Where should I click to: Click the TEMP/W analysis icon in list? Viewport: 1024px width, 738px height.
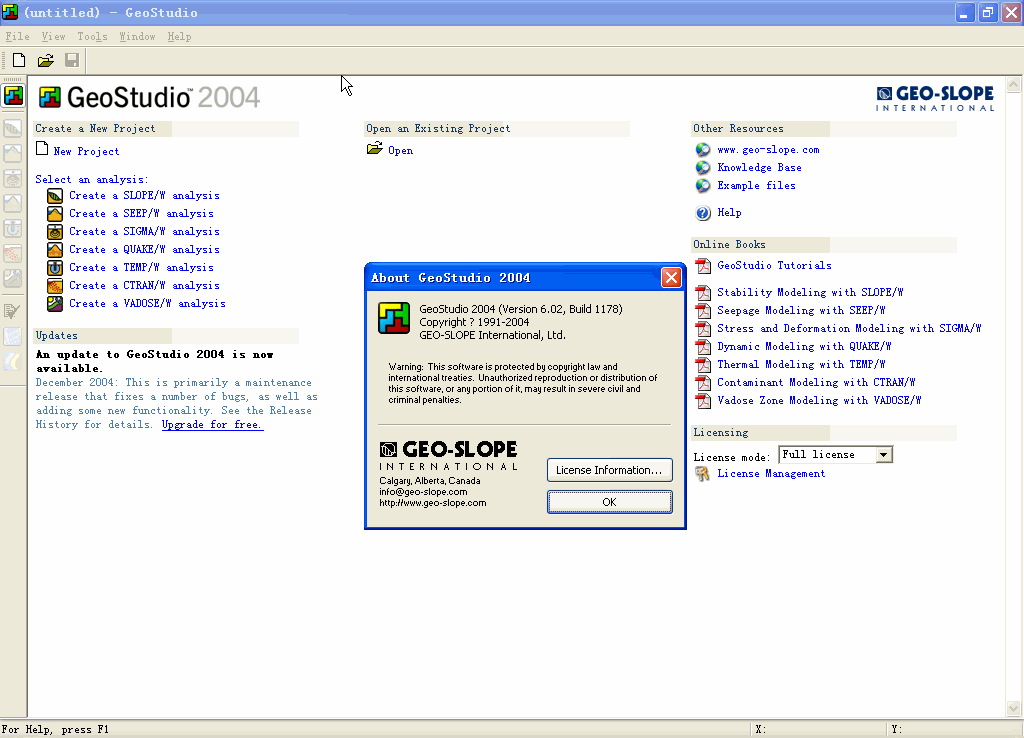tap(55, 267)
